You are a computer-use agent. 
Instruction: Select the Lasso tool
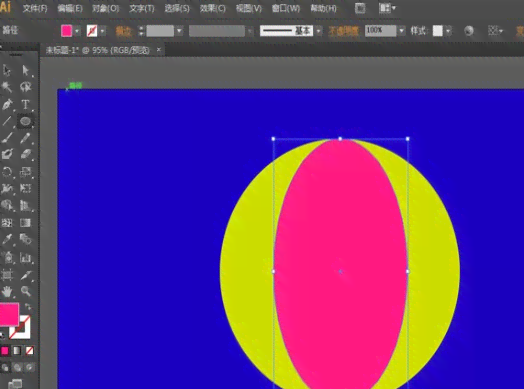point(25,87)
